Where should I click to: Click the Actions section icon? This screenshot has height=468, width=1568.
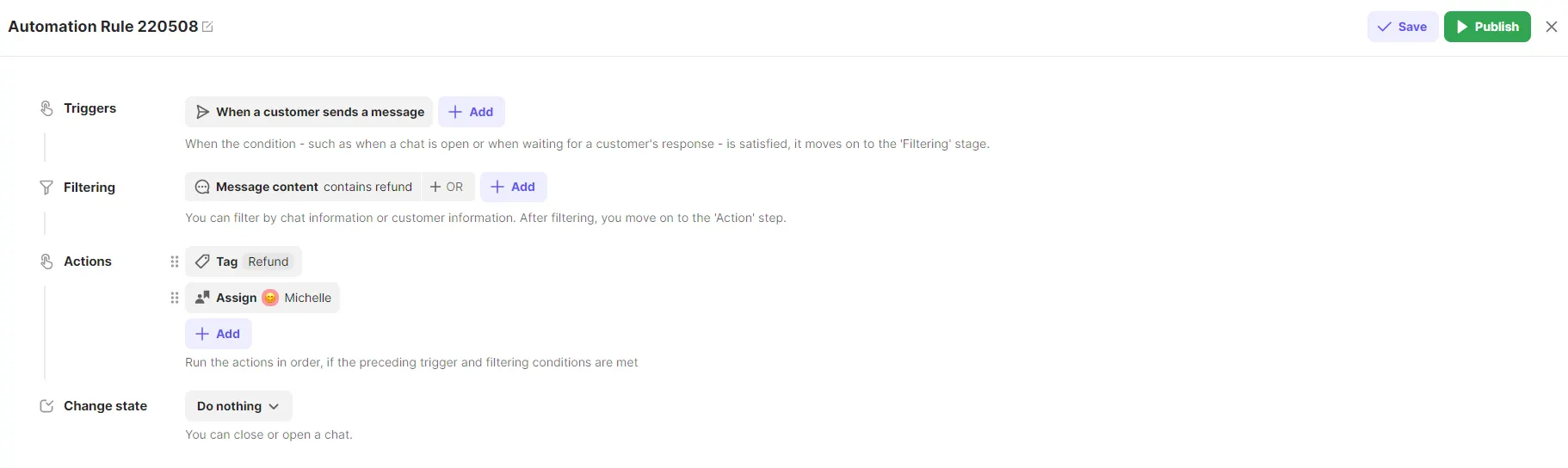point(46,262)
